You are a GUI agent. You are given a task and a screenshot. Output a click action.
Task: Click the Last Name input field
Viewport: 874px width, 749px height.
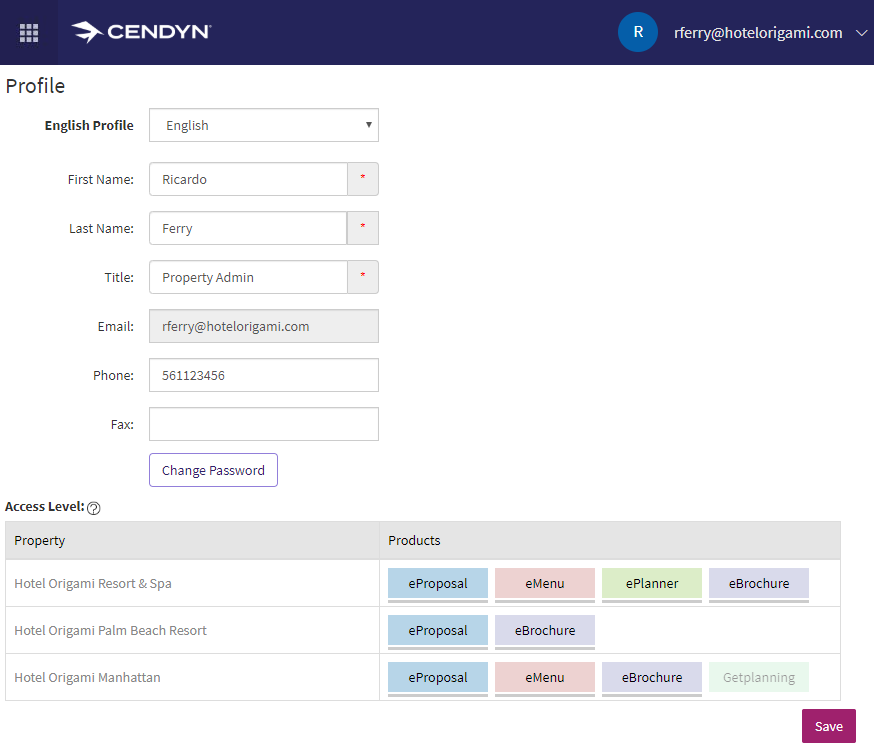(x=249, y=228)
